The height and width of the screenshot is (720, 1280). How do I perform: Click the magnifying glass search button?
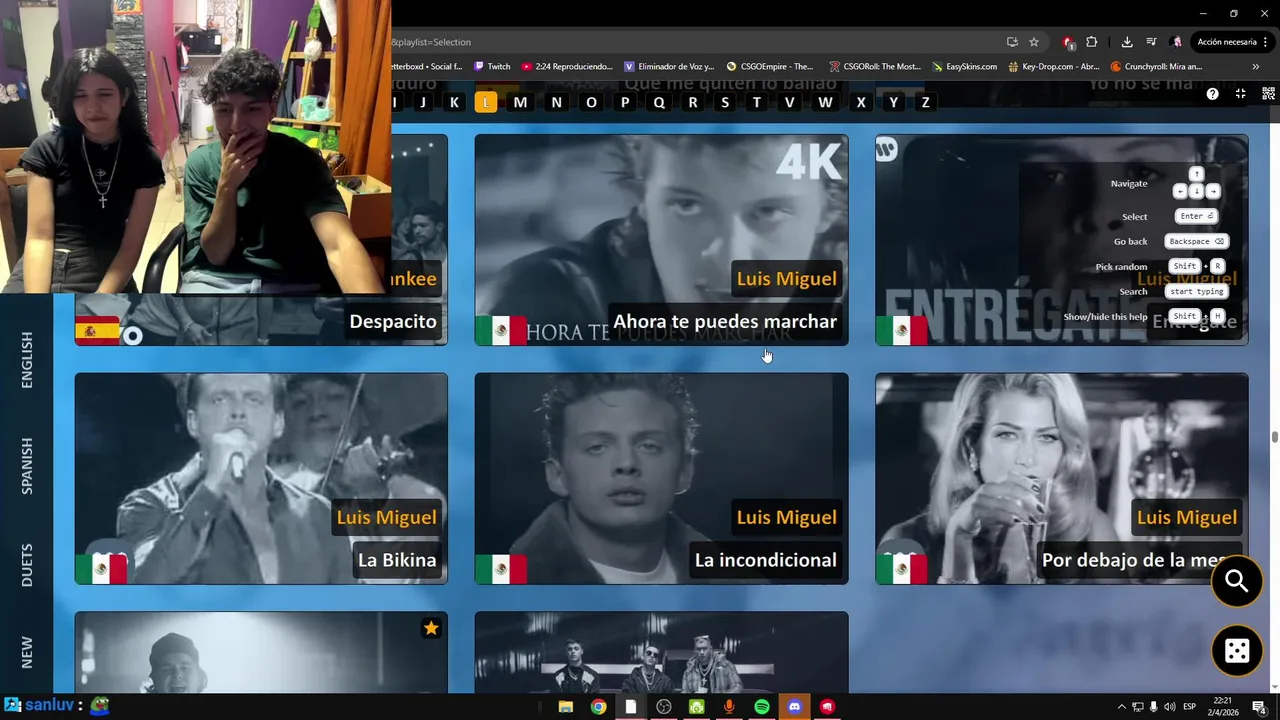[1237, 581]
